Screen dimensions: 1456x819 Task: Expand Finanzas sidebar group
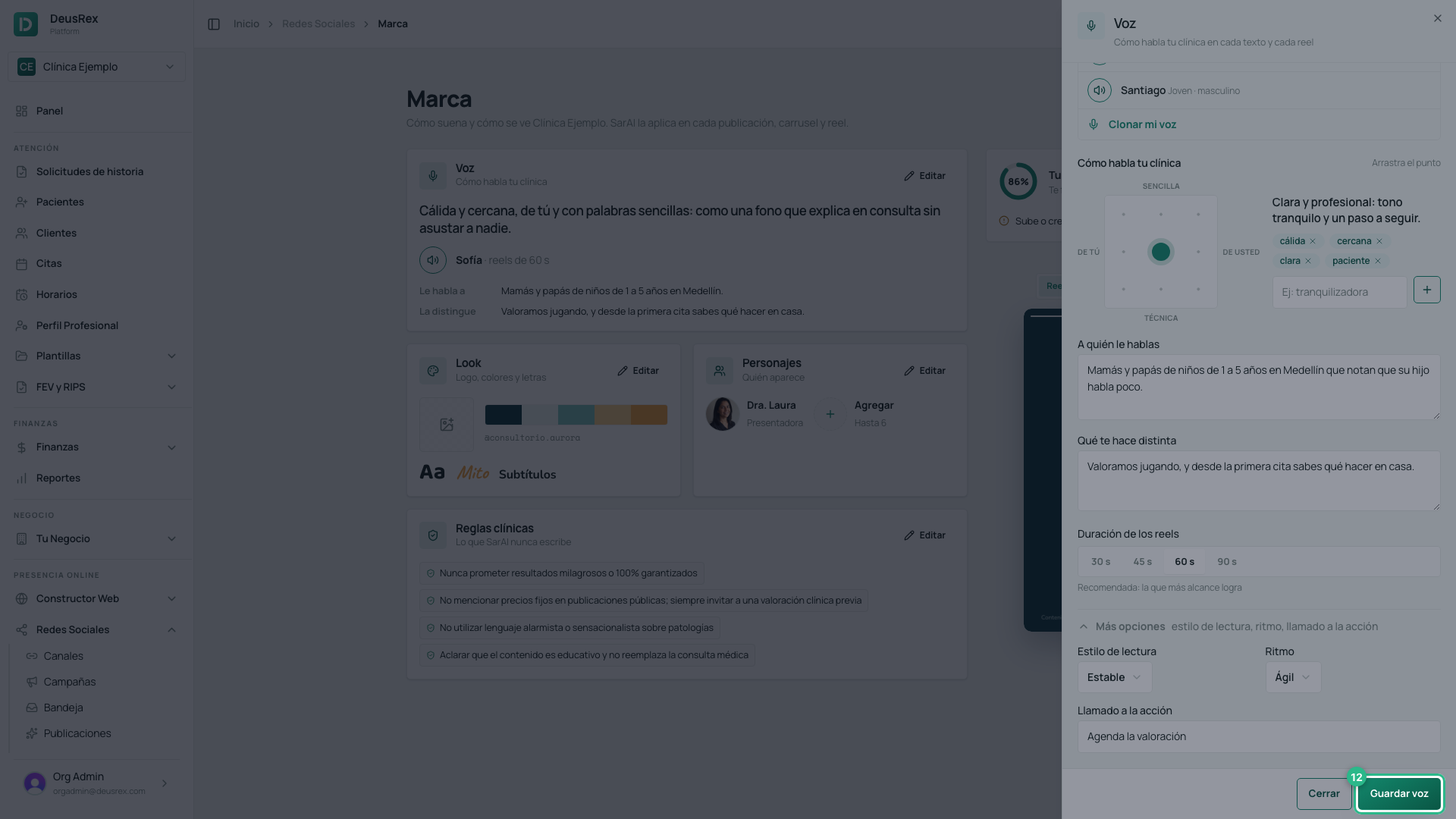point(96,447)
